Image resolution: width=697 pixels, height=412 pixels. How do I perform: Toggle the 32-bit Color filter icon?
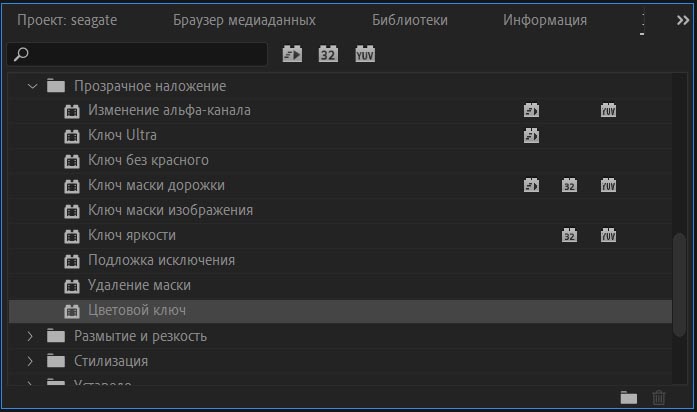point(328,54)
